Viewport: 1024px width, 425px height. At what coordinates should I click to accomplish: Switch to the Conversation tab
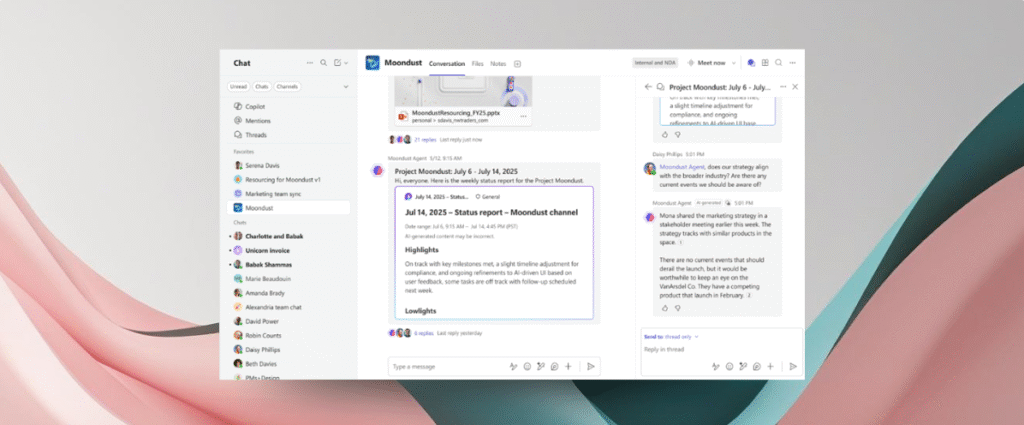click(x=447, y=64)
